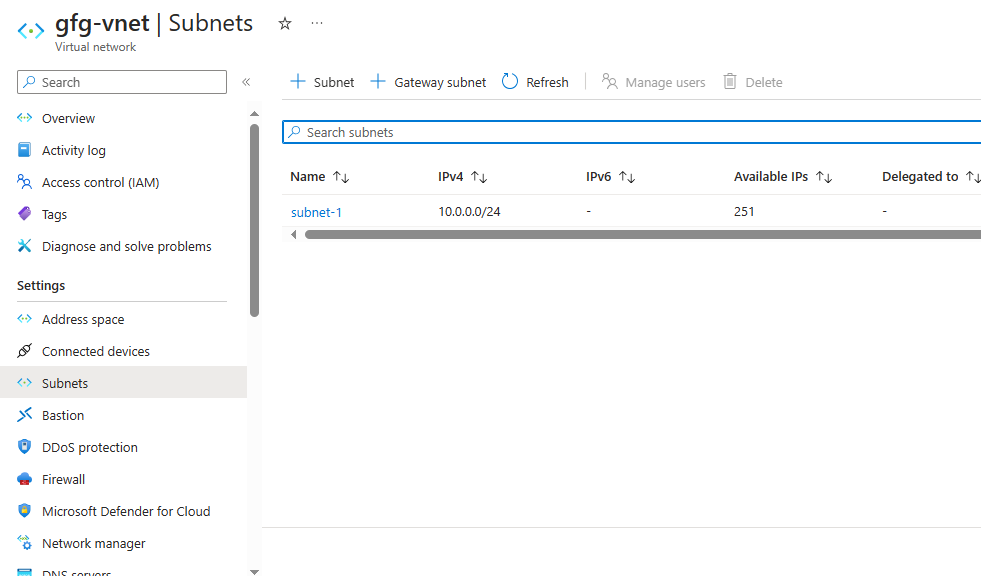
Task: Click the purple Tags icon
Action: coord(24,213)
